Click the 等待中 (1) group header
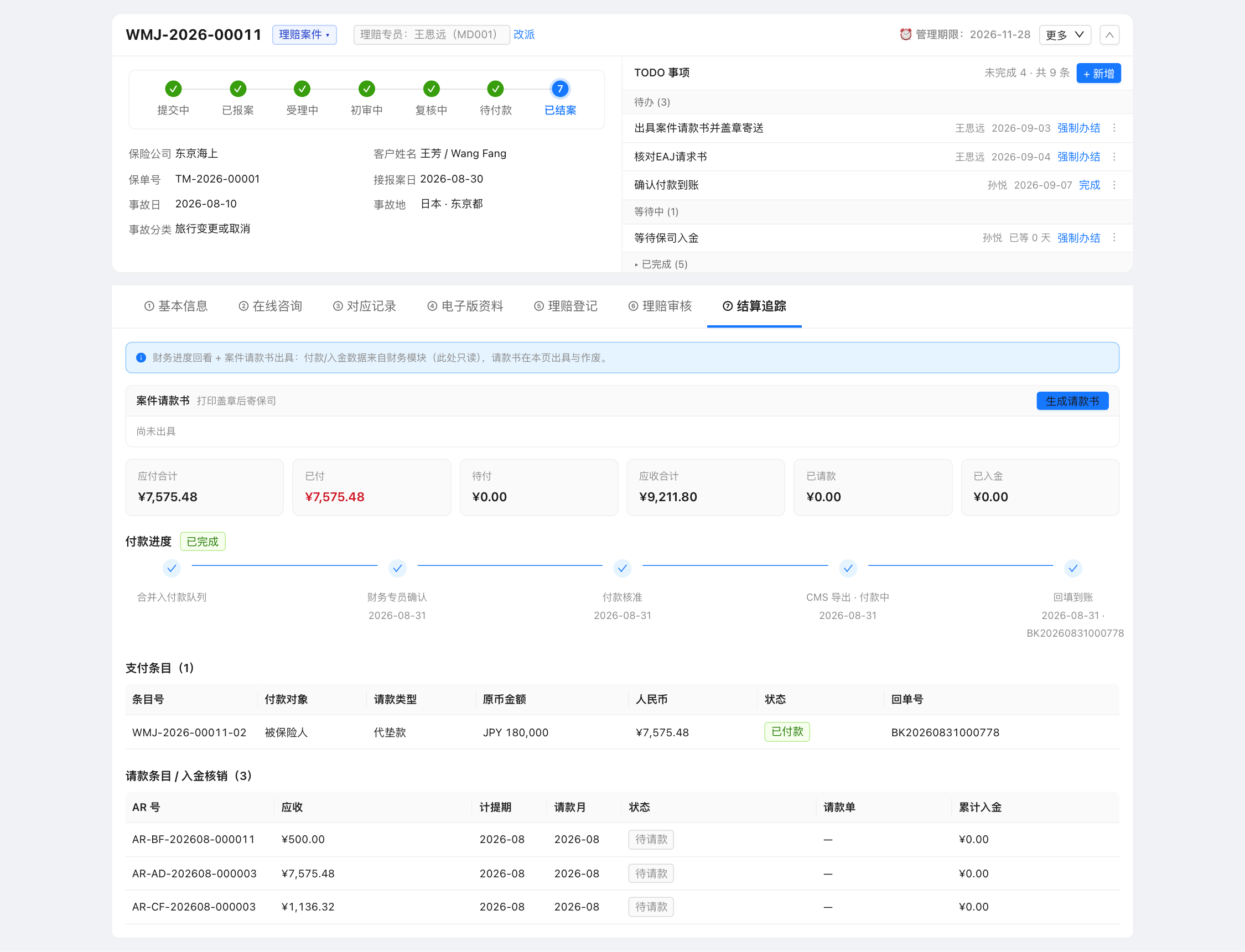The height and width of the screenshot is (952, 1245). [877, 212]
